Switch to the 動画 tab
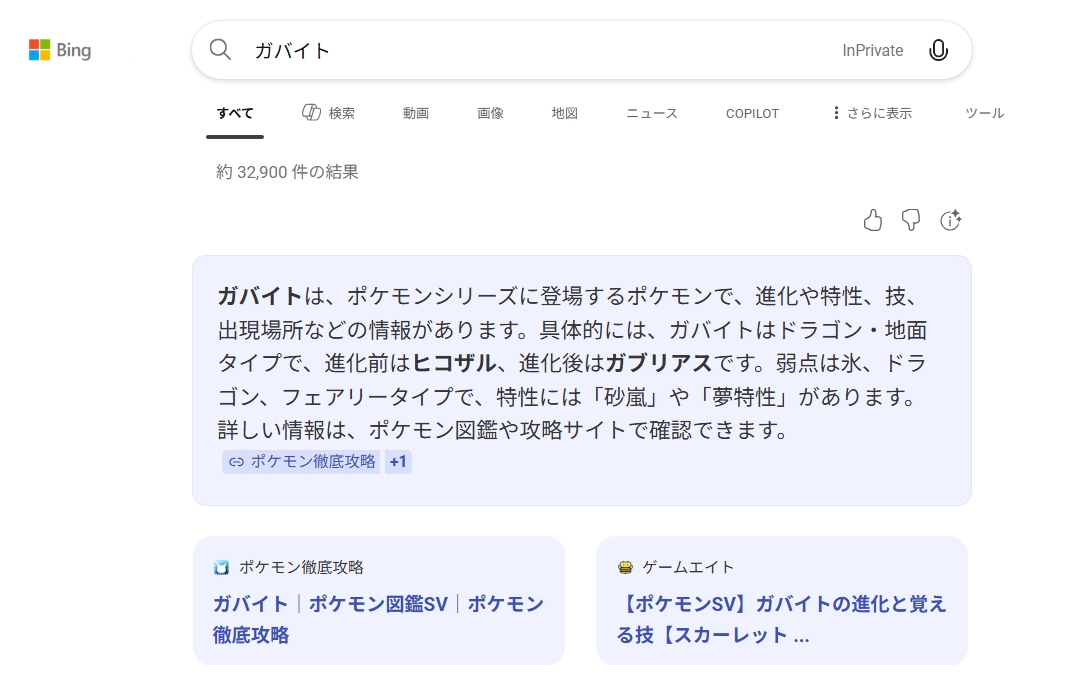The width and height of the screenshot is (1076, 692). point(416,113)
